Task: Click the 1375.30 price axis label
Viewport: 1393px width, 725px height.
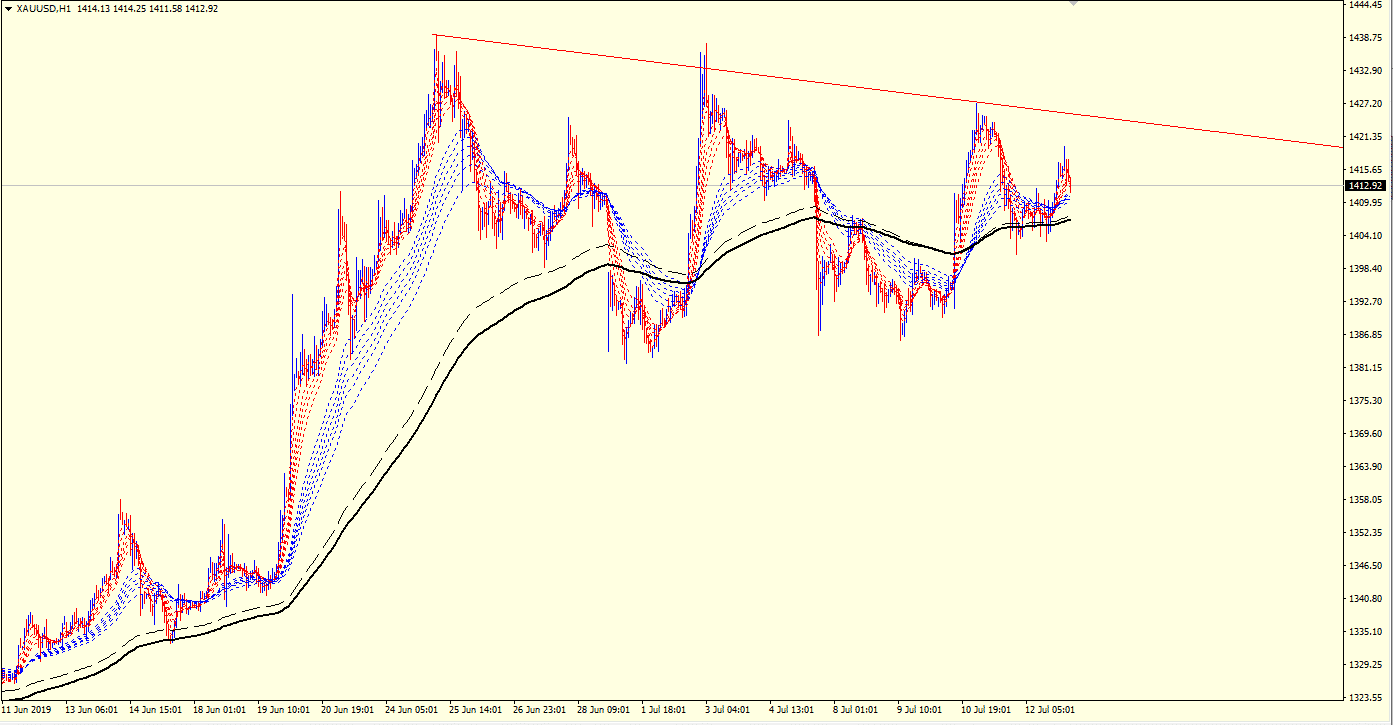Action: click(1365, 401)
